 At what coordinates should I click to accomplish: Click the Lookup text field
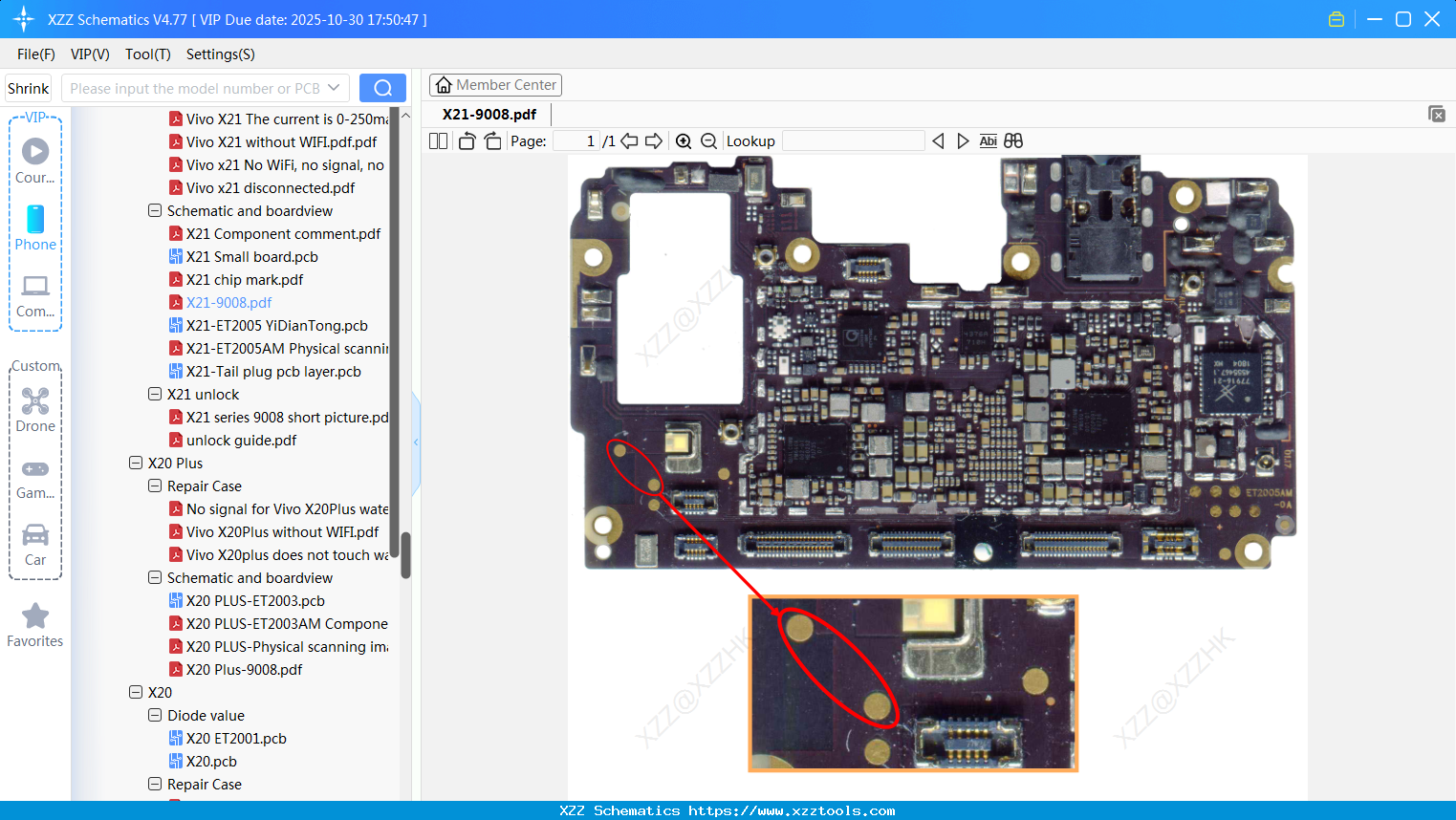854,141
